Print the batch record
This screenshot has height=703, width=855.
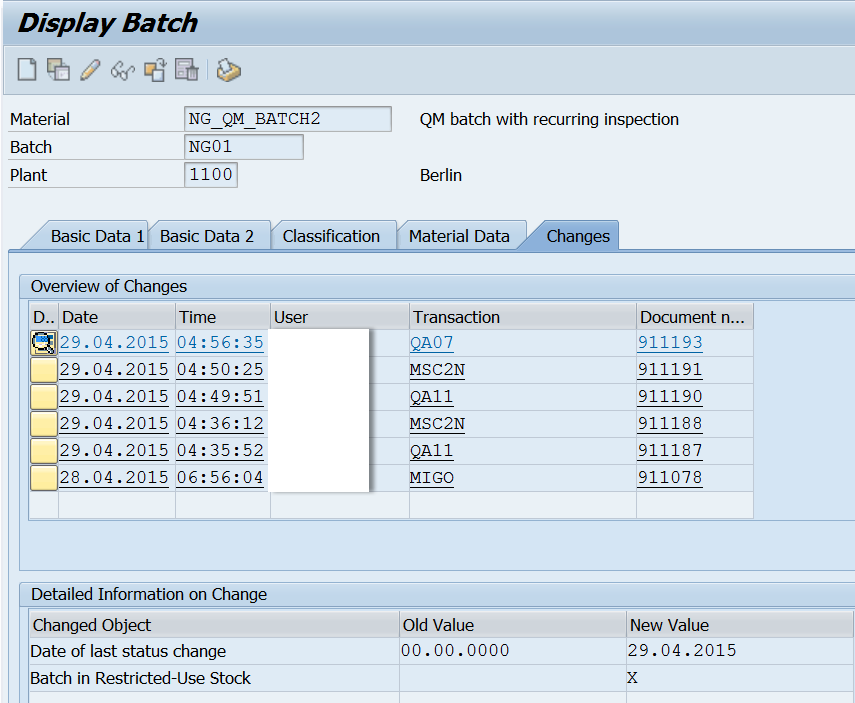pos(227,70)
